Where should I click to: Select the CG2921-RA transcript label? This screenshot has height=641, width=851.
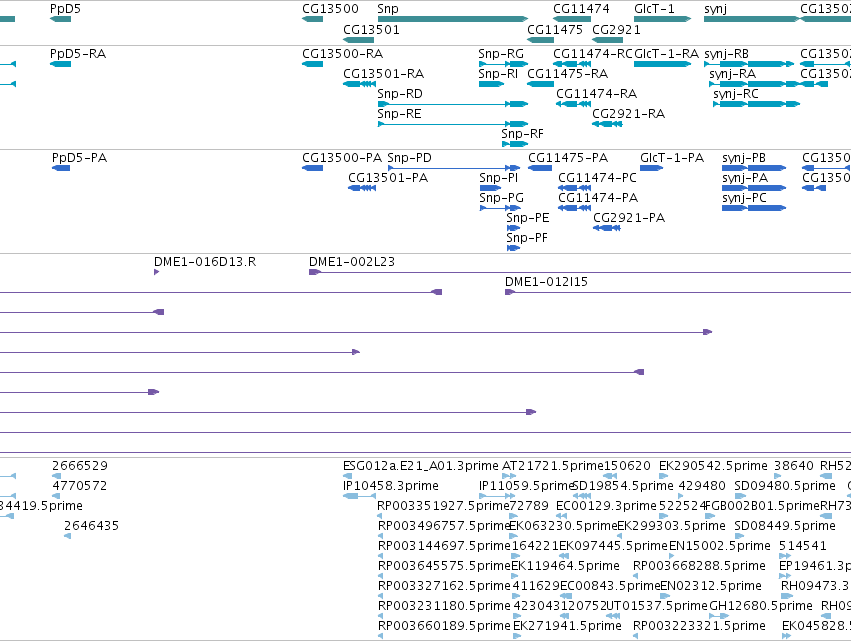[628, 114]
